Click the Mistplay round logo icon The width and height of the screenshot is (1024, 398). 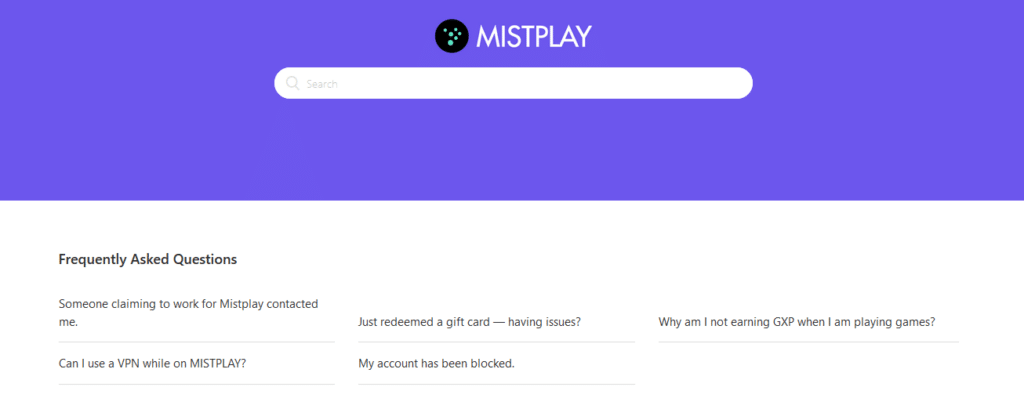[452, 36]
